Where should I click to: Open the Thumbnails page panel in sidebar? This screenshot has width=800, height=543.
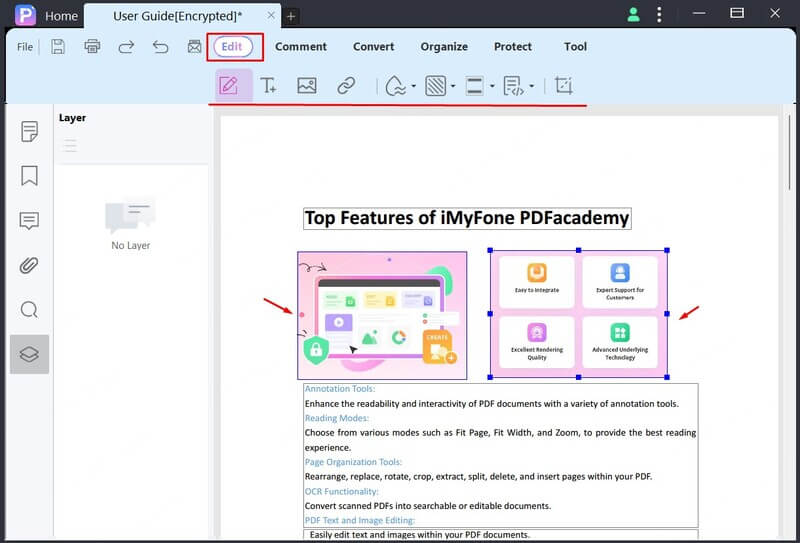pos(29,132)
